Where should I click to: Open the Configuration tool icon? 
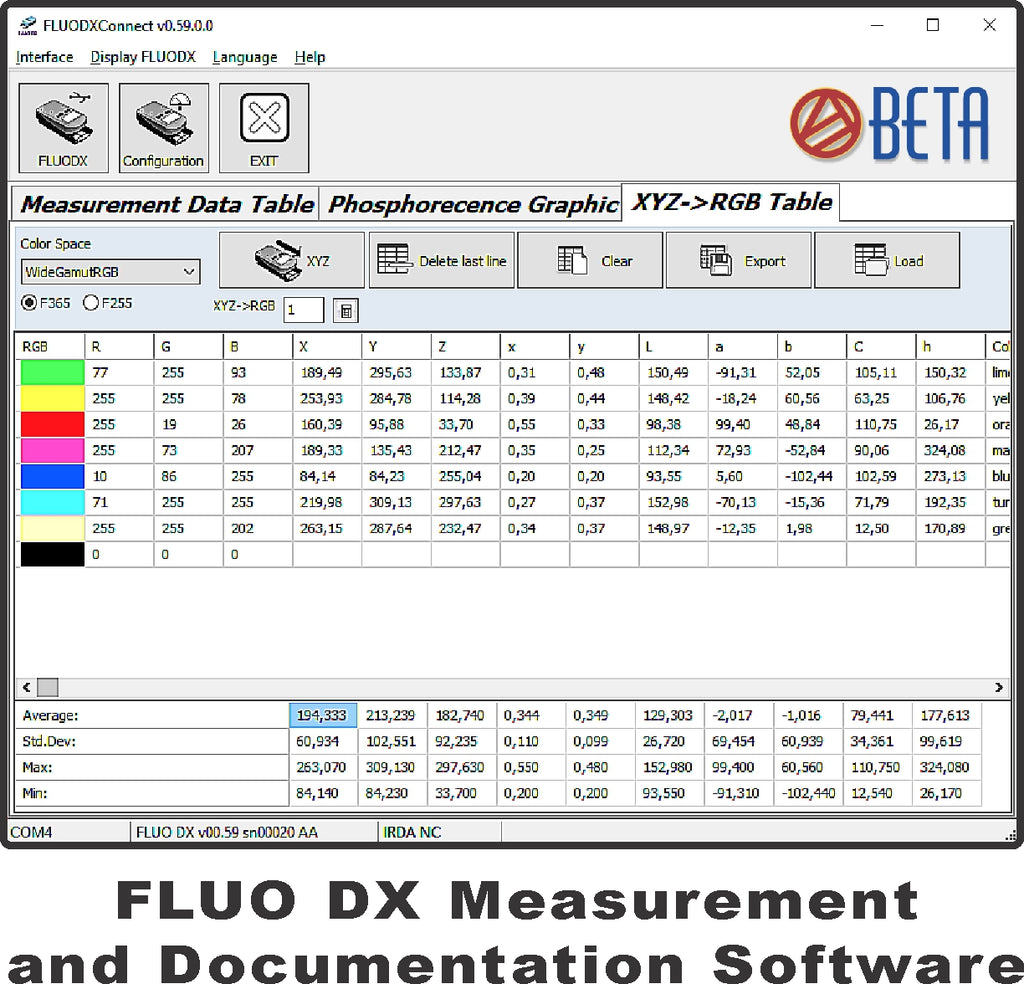click(x=163, y=128)
